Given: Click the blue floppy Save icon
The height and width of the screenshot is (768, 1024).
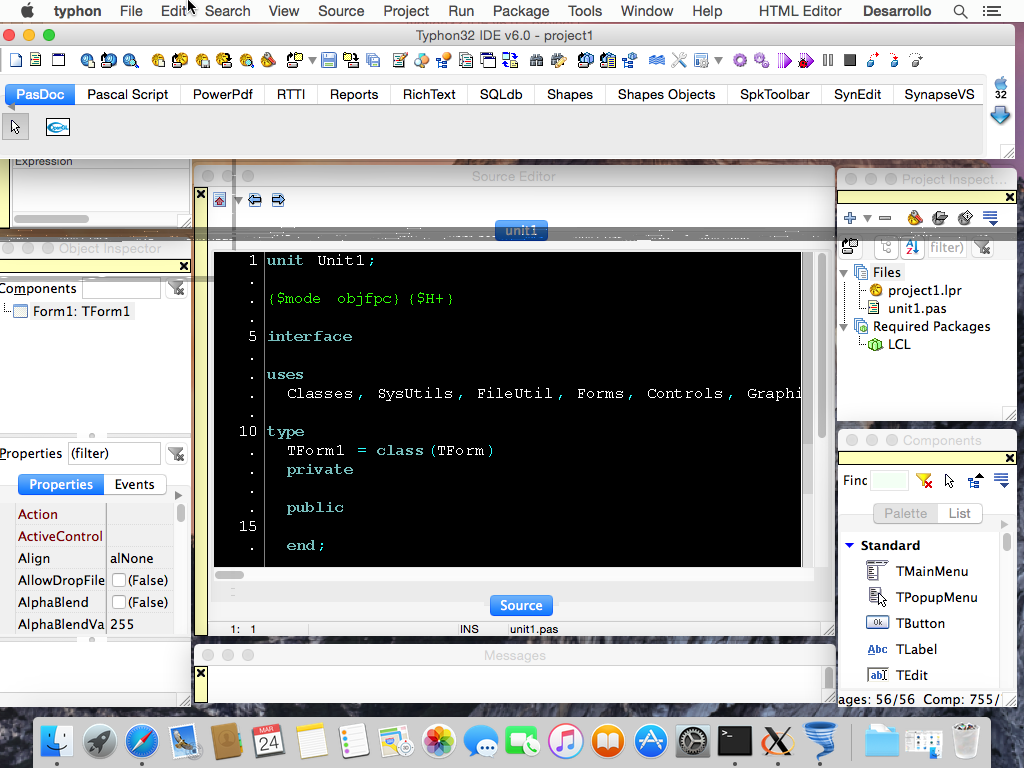Looking at the screenshot, I should click(329, 61).
